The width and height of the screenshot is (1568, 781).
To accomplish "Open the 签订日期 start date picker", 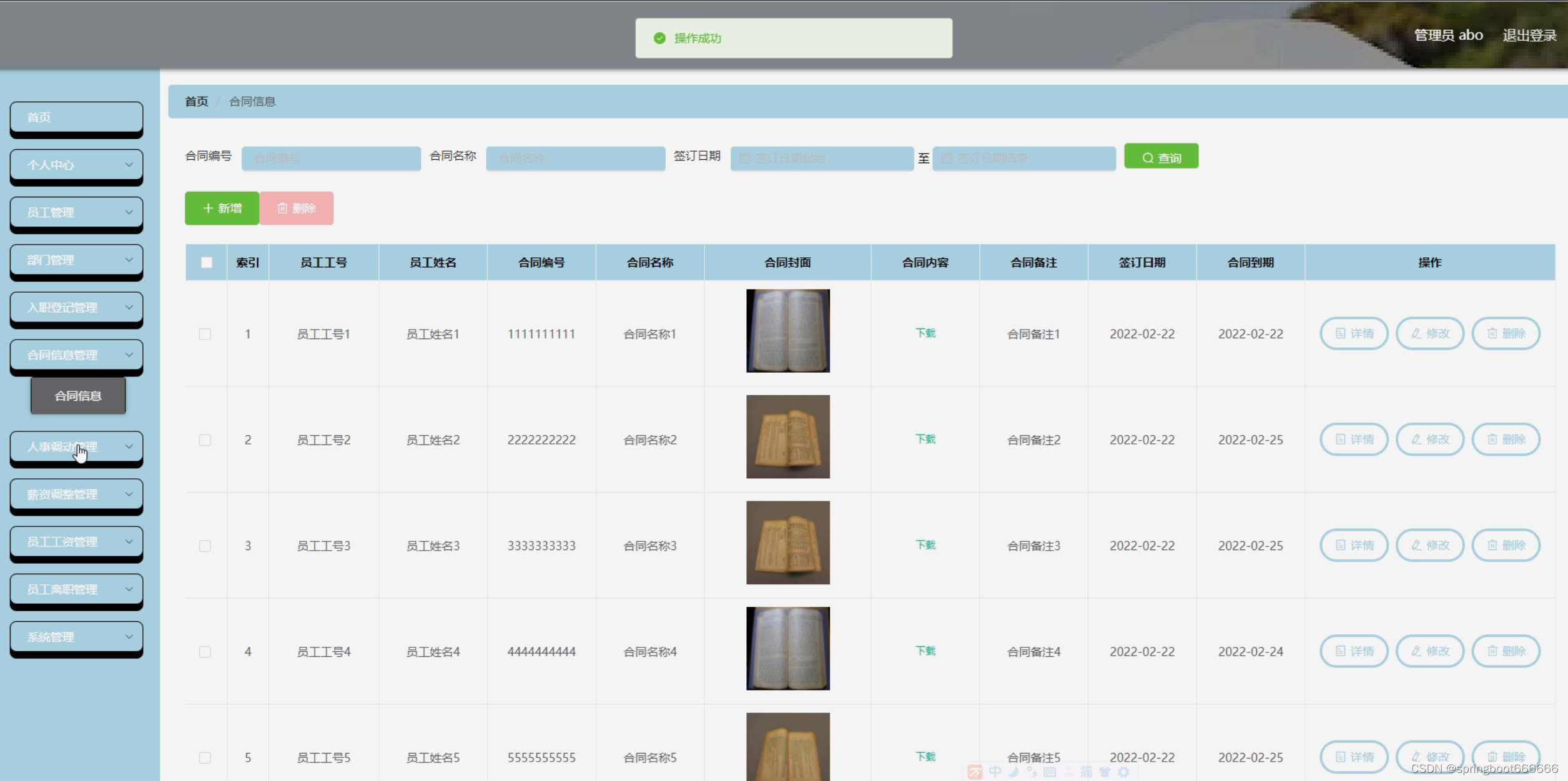I will point(822,159).
